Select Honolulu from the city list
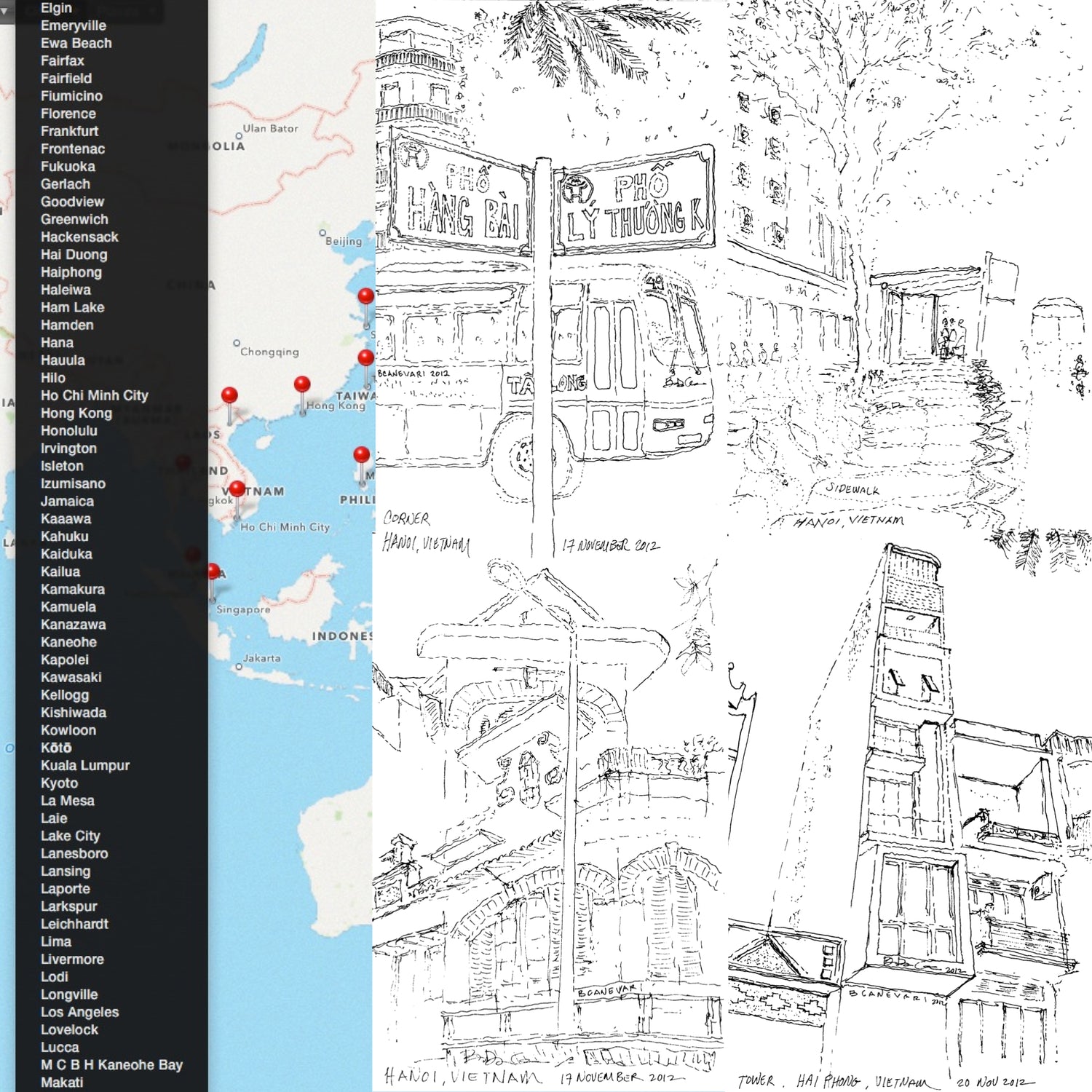 (x=68, y=430)
